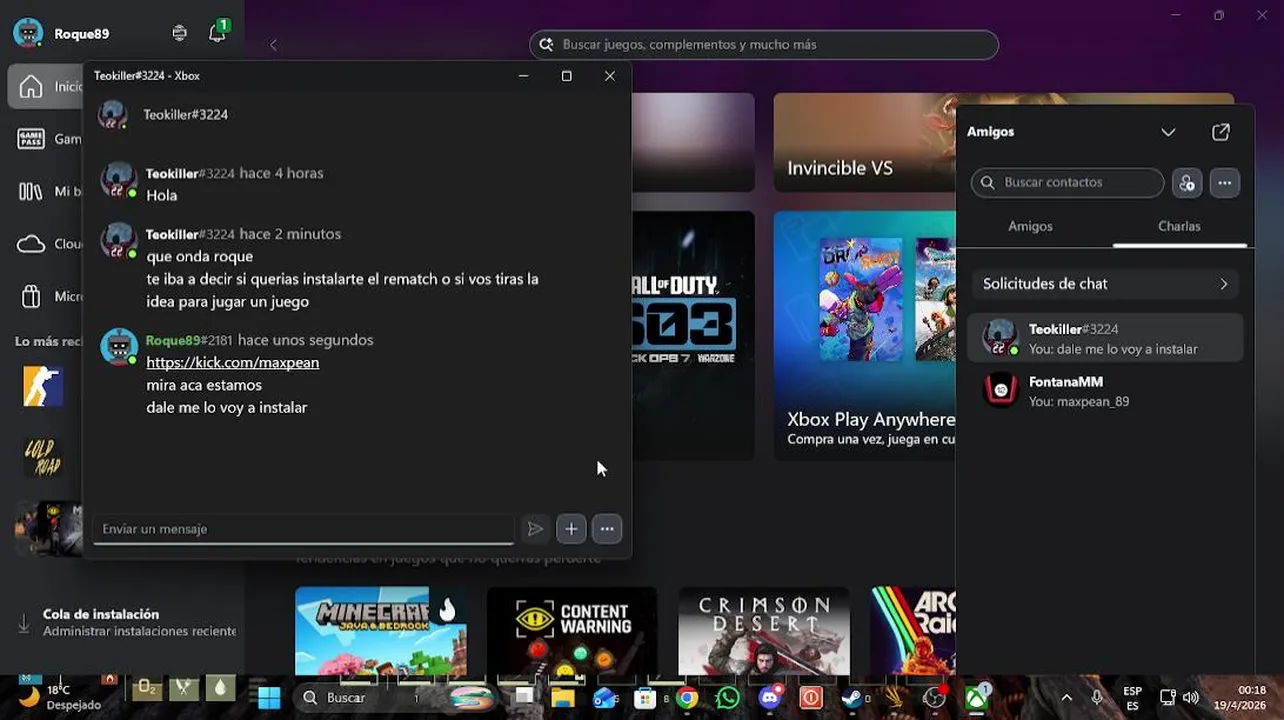Launch Counter-Strike from recent games
The height and width of the screenshot is (720, 1284).
(43, 387)
